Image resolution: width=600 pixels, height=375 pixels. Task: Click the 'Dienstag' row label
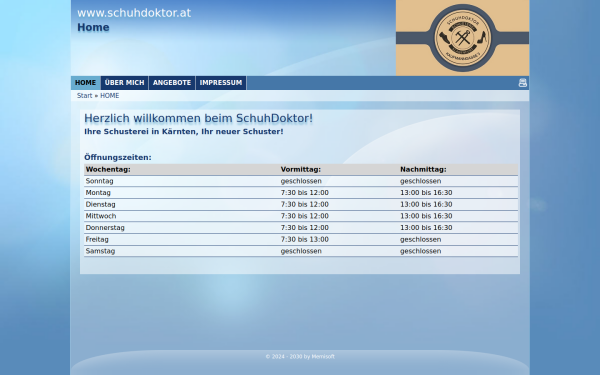100,204
